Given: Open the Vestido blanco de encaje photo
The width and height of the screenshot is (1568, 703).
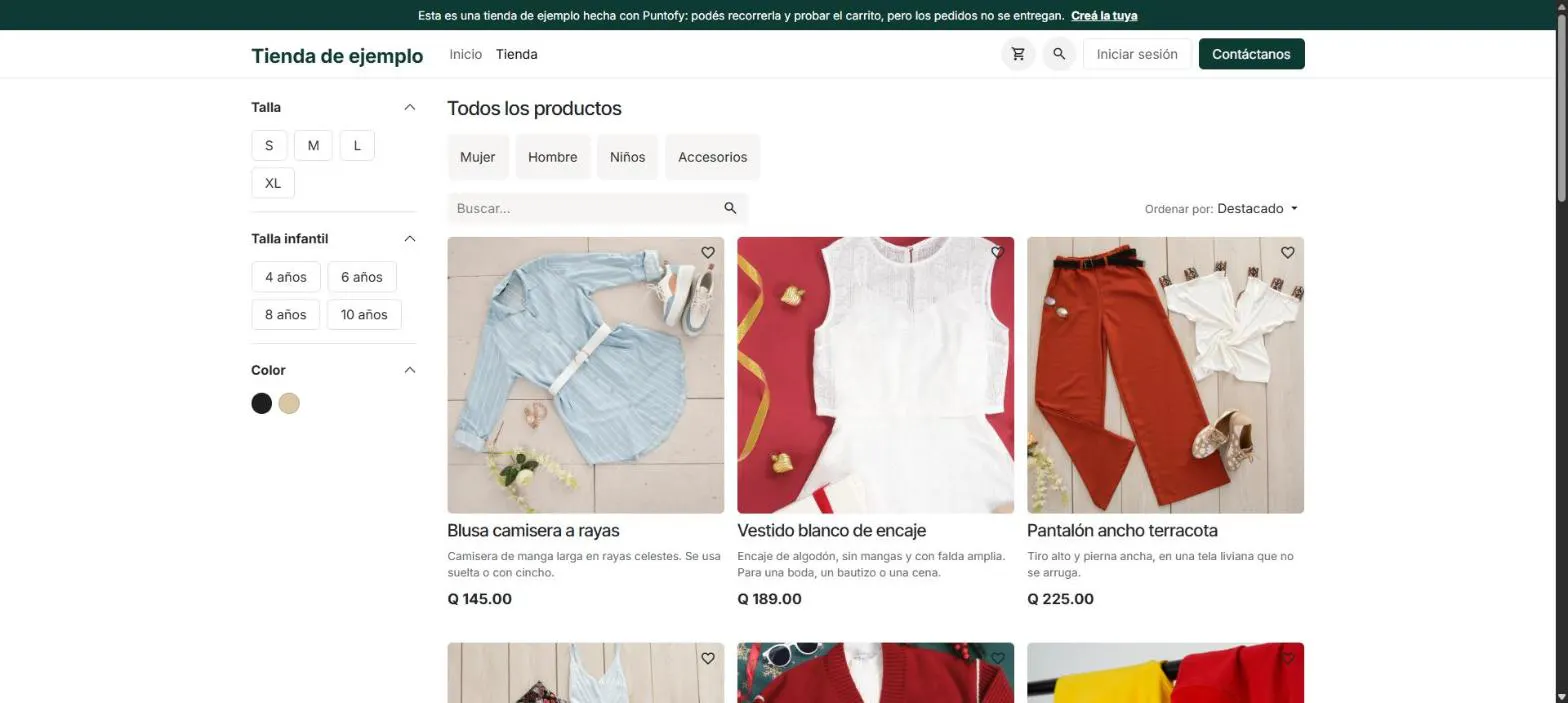Looking at the screenshot, I should [x=876, y=375].
